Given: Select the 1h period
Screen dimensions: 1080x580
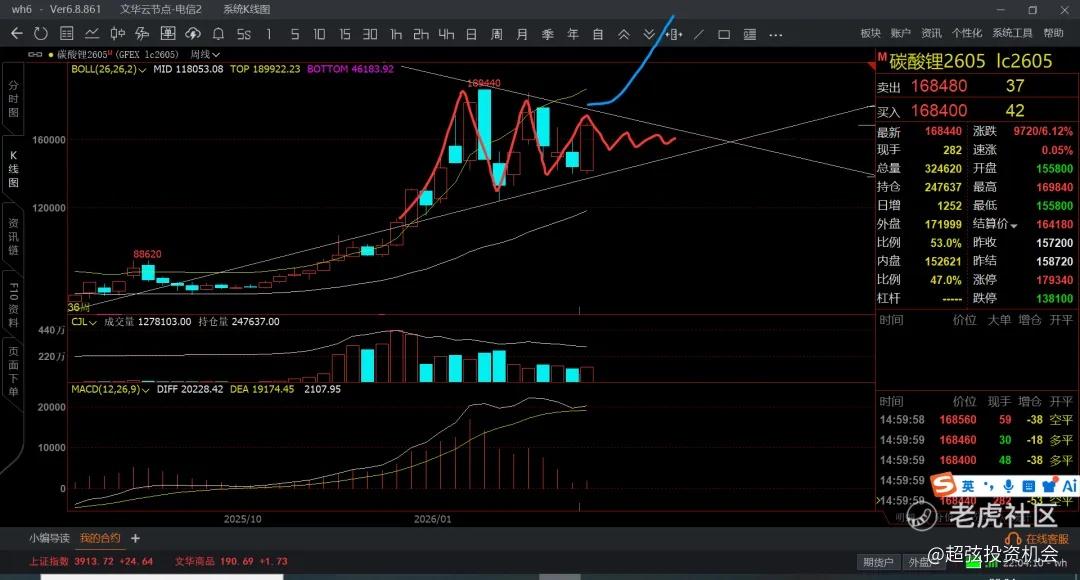Looking at the screenshot, I should pyautogui.click(x=395, y=34).
